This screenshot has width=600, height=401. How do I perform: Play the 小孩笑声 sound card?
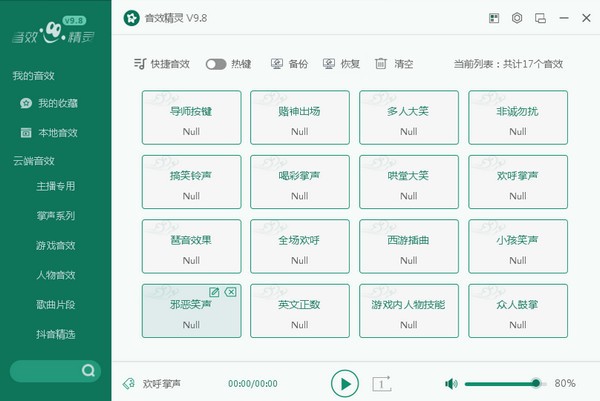[x=518, y=246]
